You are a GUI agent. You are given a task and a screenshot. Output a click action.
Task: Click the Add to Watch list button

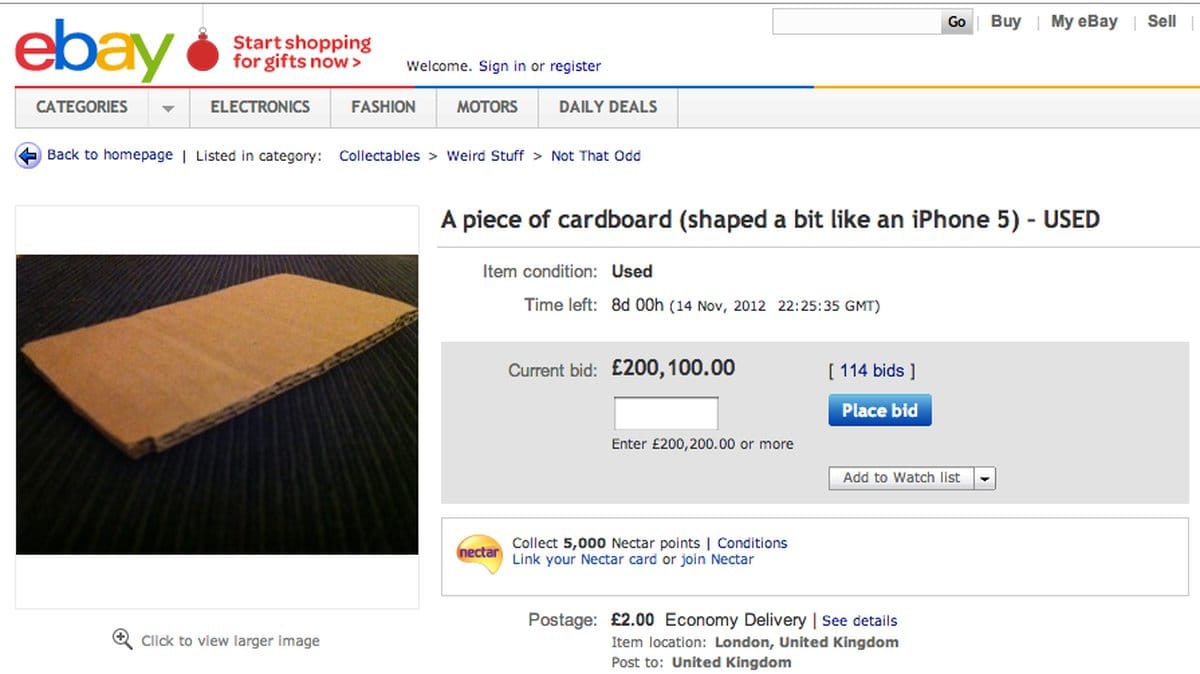point(901,478)
